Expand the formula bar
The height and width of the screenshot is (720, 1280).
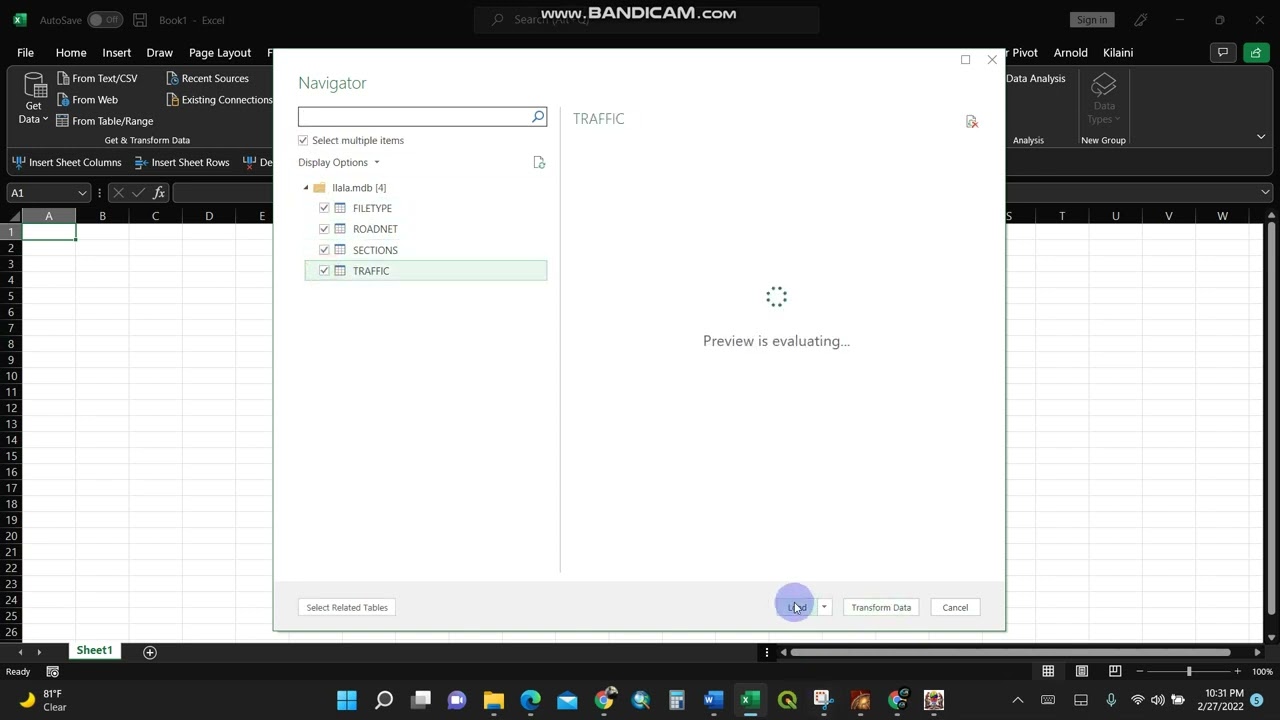(1265, 193)
